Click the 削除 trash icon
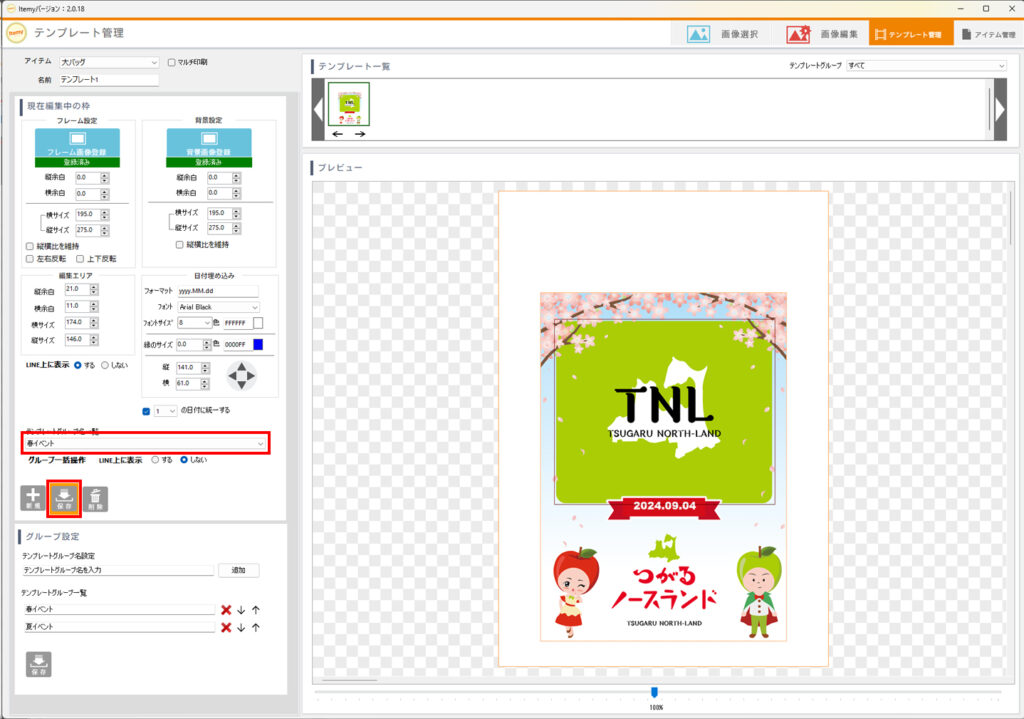Image resolution: width=1024 pixels, height=719 pixels. click(x=95, y=498)
